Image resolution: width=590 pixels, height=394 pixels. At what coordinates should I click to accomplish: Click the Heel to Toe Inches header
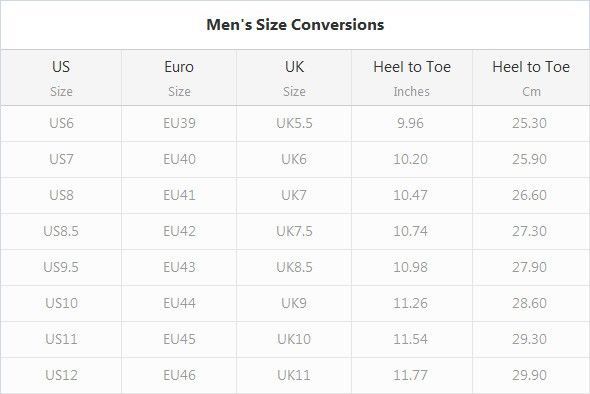click(412, 78)
